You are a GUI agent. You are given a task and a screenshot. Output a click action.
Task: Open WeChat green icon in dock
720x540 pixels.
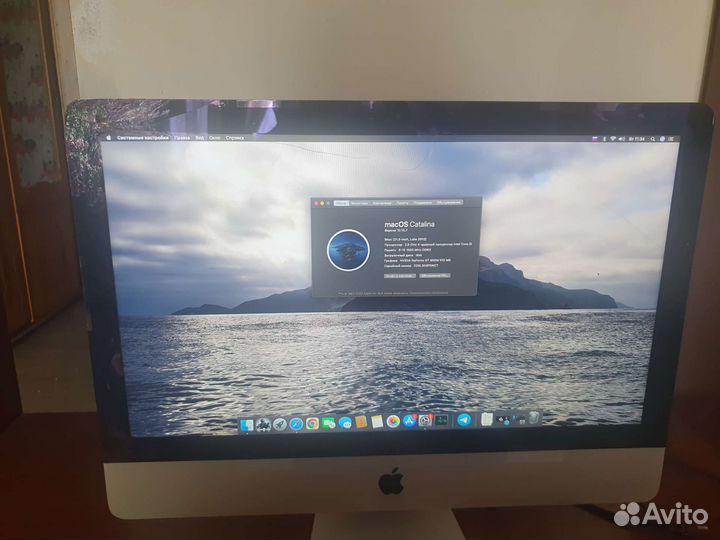329,423
